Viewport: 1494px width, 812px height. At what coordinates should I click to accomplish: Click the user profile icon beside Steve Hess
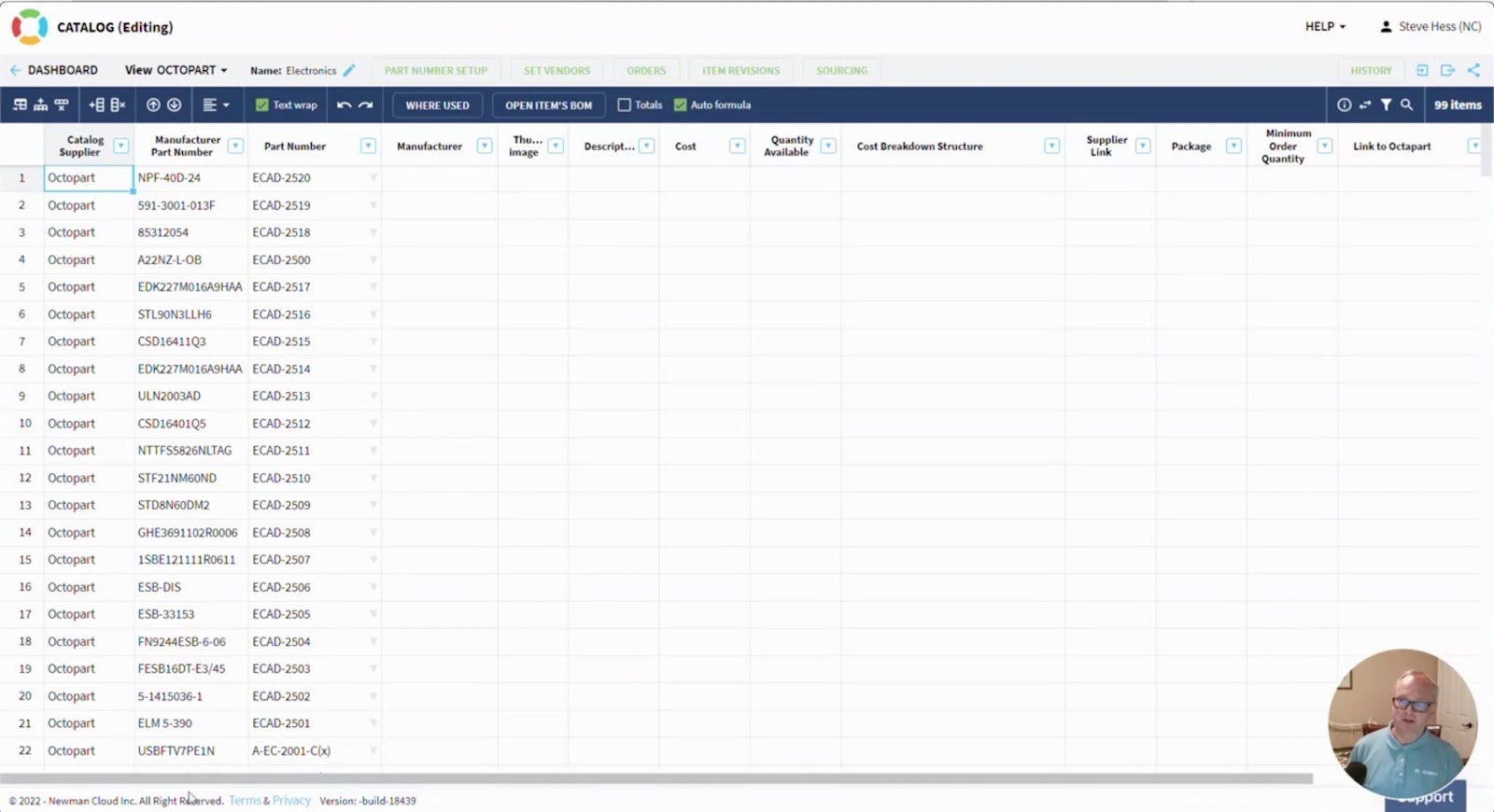1386,27
